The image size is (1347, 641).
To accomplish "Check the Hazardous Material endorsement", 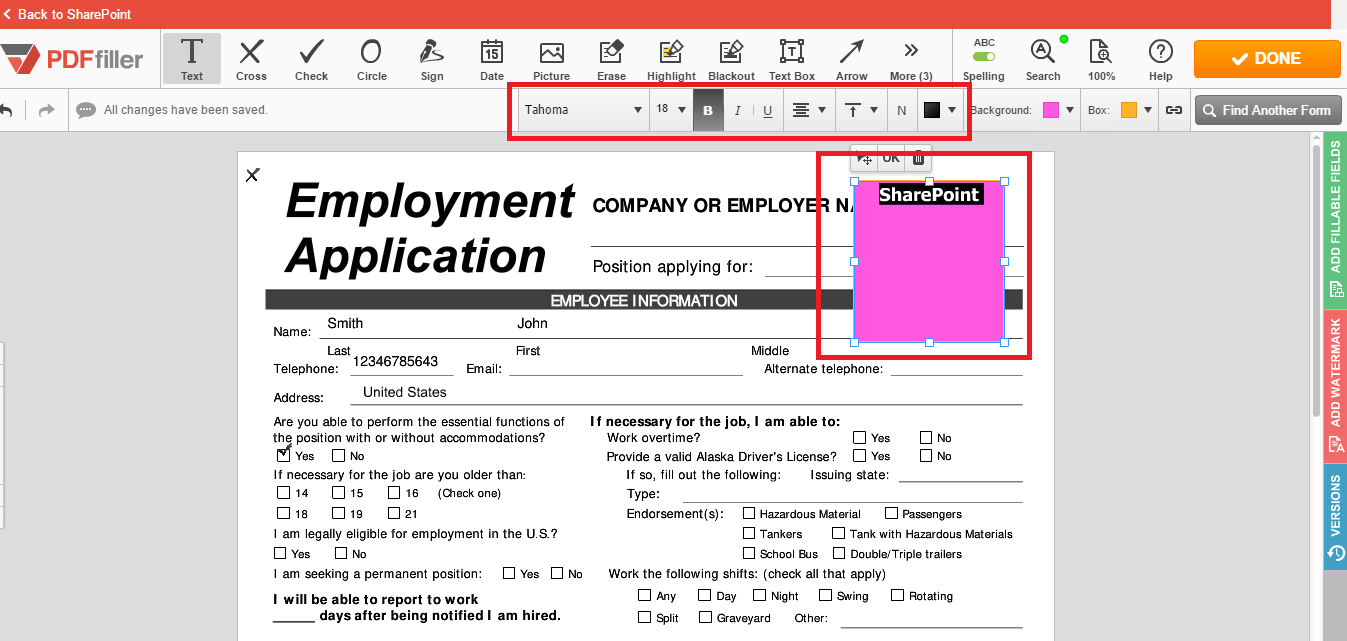I will [748, 513].
